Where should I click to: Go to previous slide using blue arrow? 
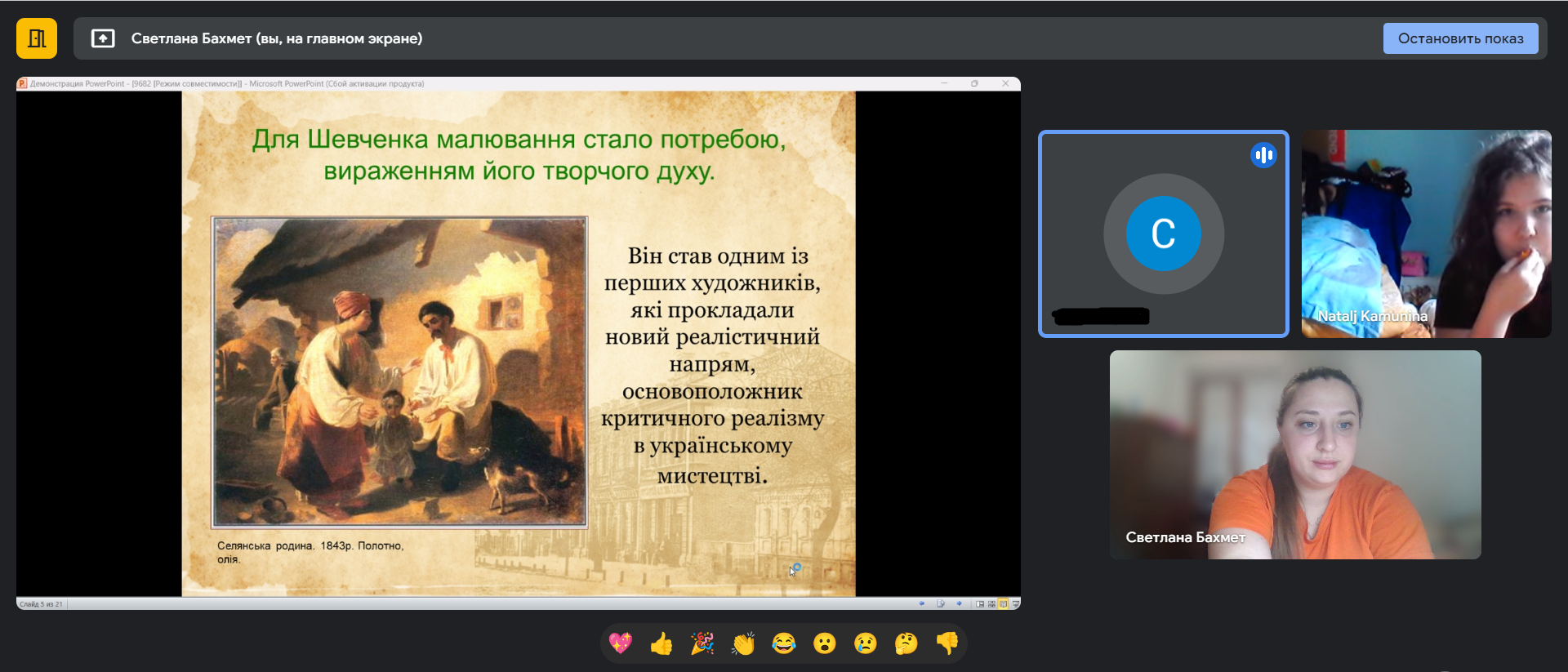pyautogui.click(x=922, y=603)
